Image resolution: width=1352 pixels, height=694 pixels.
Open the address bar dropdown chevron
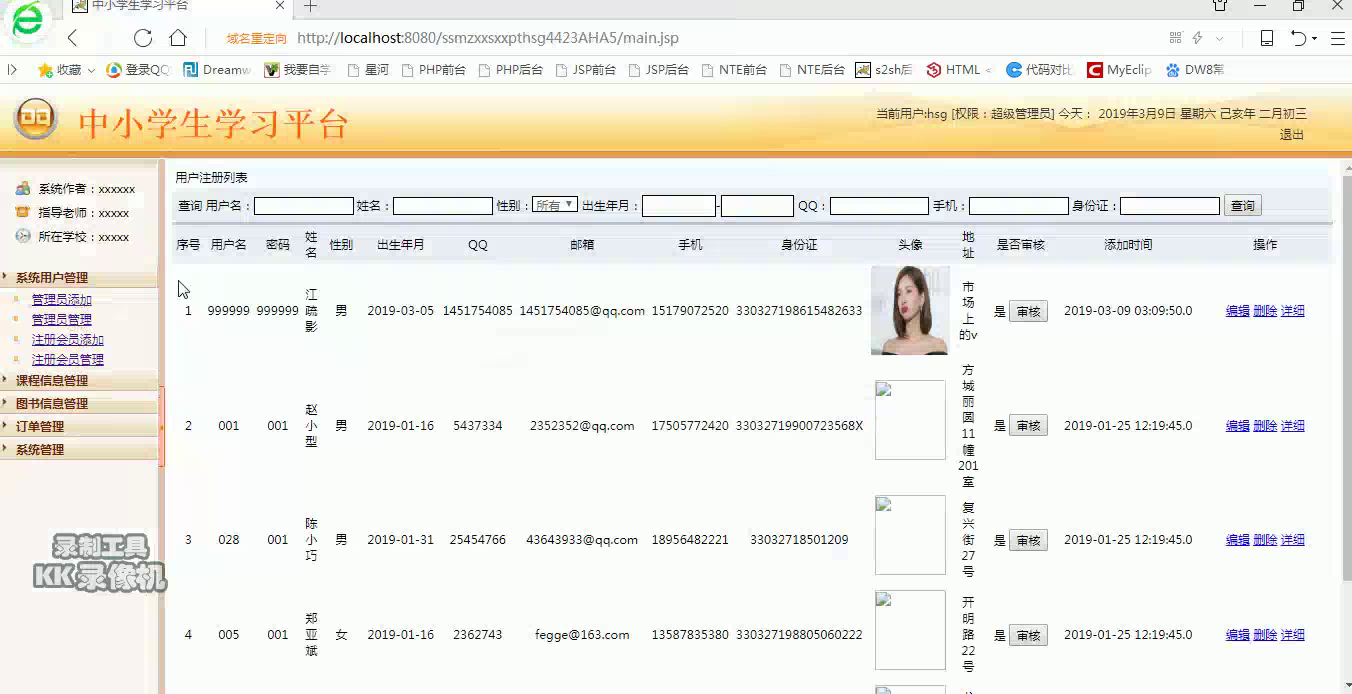tap(1219, 39)
